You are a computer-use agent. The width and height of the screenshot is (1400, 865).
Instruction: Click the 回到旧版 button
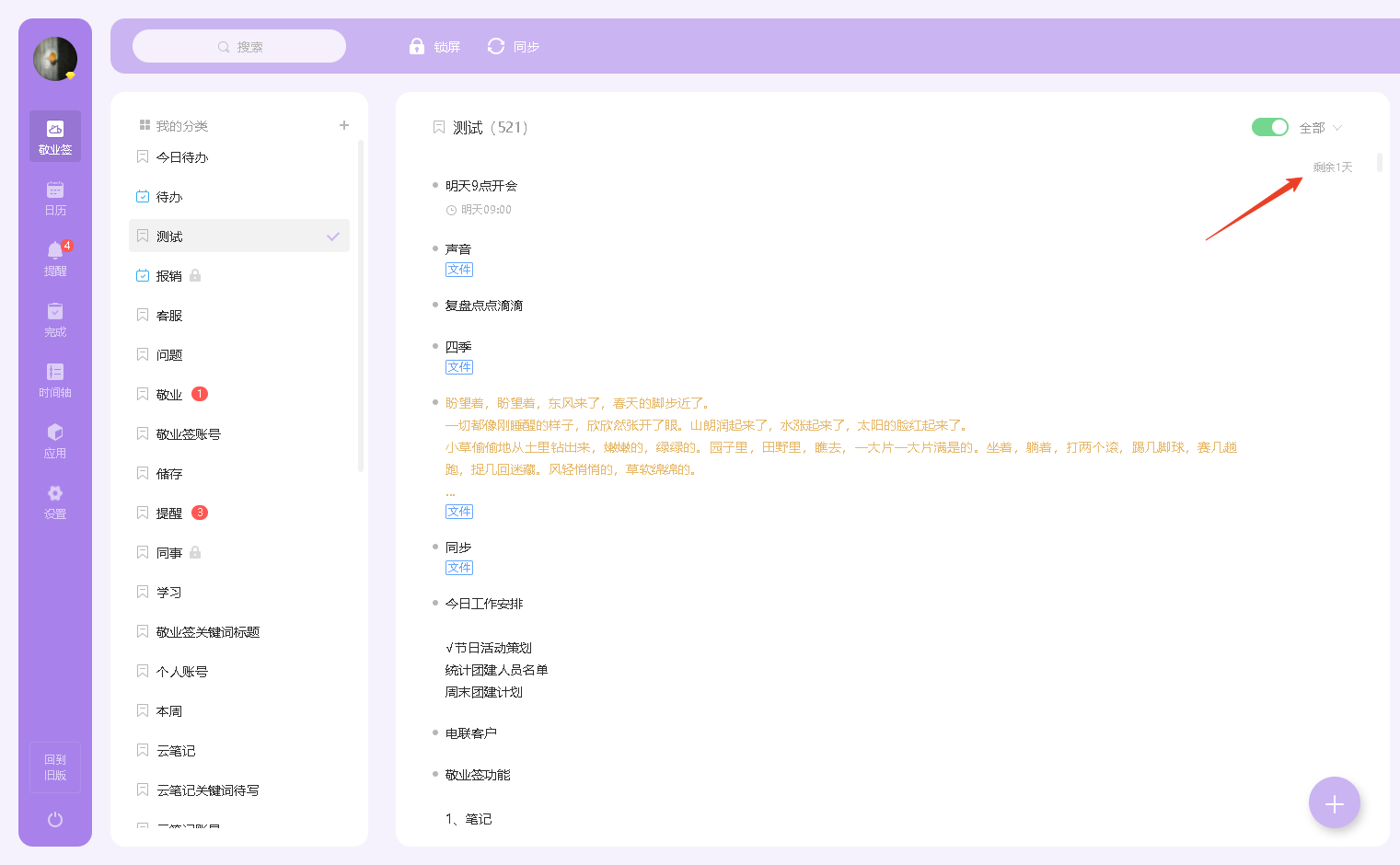coord(55,767)
